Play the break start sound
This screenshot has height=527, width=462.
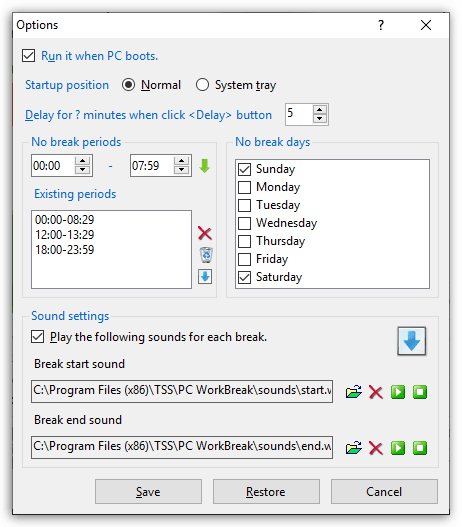point(398,392)
